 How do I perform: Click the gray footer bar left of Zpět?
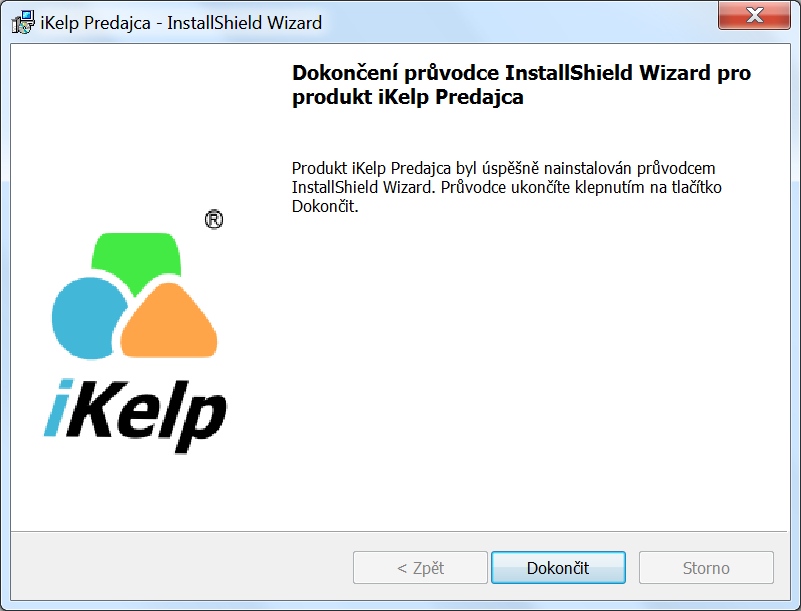click(181, 567)
